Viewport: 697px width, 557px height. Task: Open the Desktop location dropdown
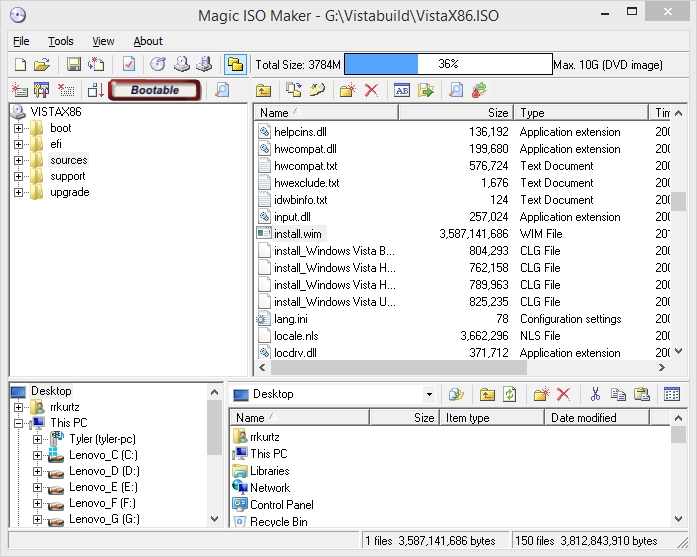(429, 394)
